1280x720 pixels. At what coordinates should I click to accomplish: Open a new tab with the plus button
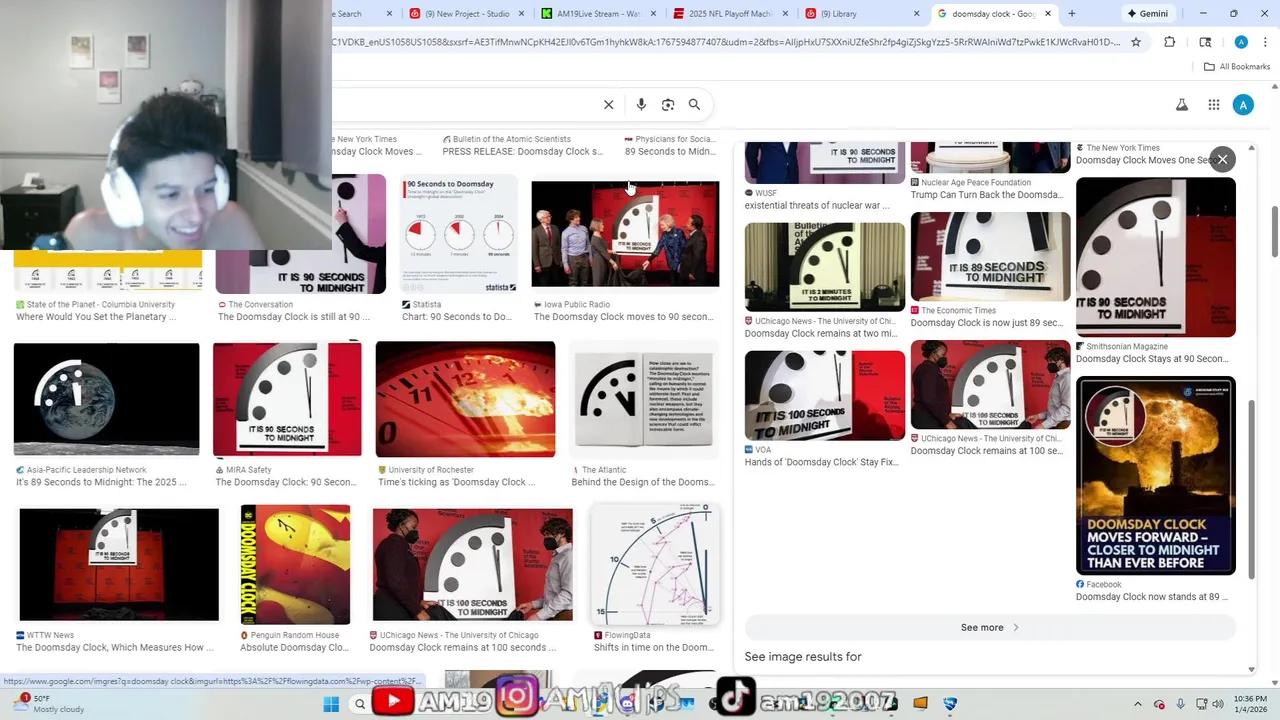[1072, 14]
